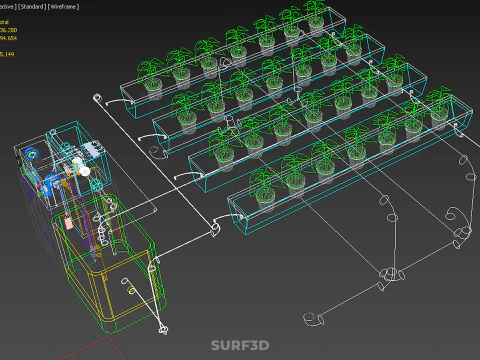Image resolution: width=480 pixels, height=360 pixels.
Task: Open the partly cut-off Perspective view label menu
Action: coord(8,7)
